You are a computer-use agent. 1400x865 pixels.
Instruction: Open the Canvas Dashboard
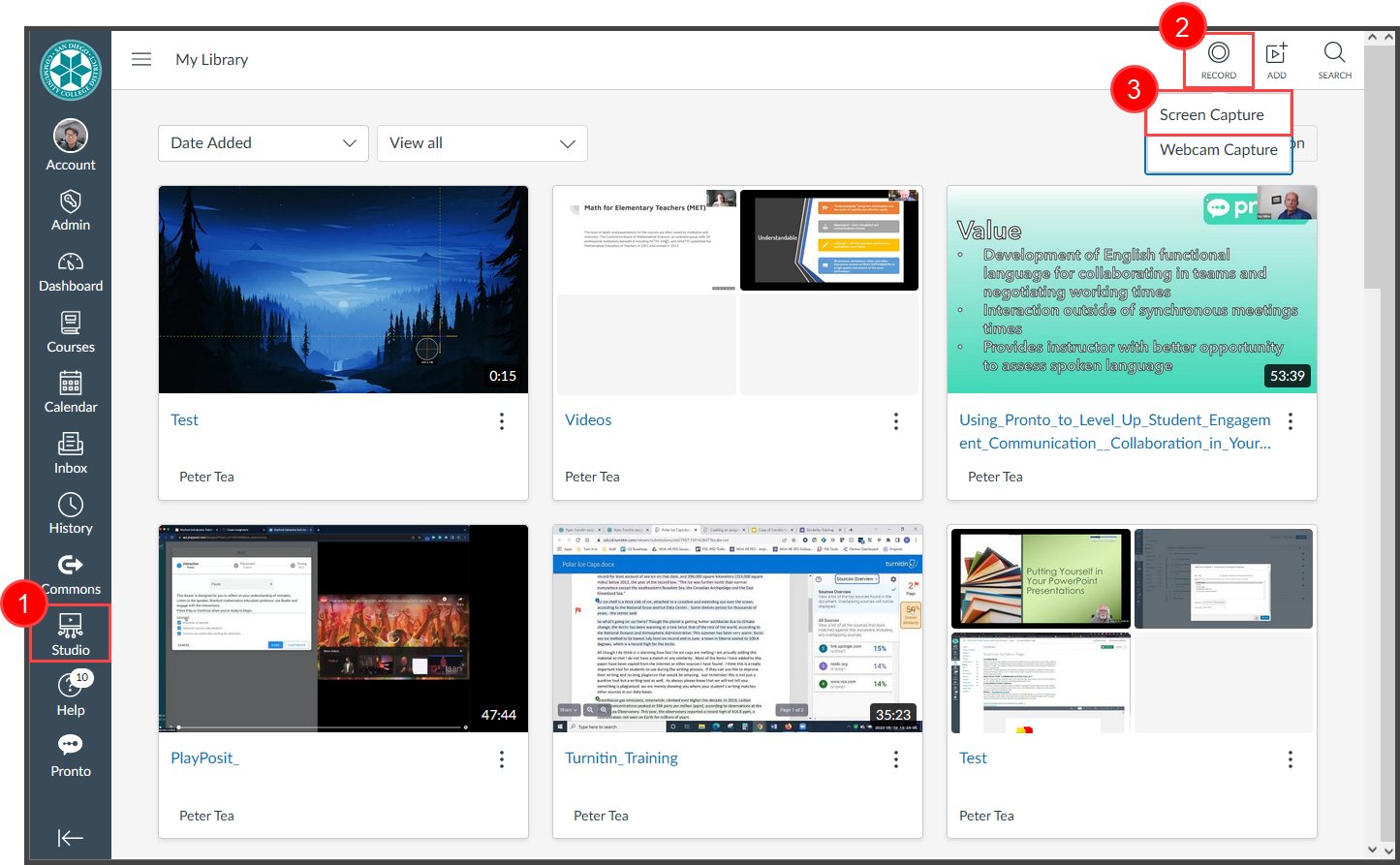[70, 272]
